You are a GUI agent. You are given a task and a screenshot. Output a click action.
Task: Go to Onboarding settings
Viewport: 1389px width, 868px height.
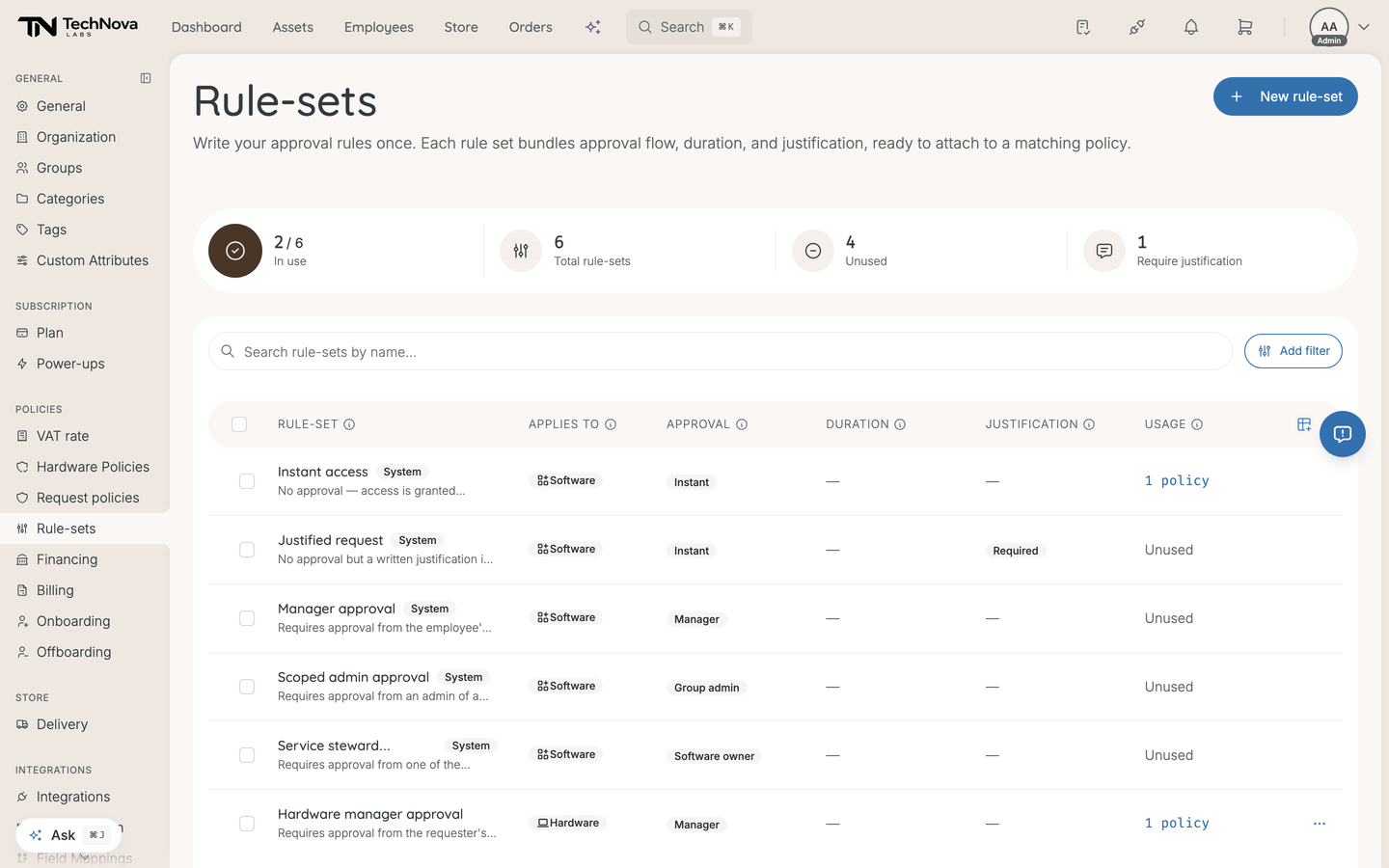85,621
